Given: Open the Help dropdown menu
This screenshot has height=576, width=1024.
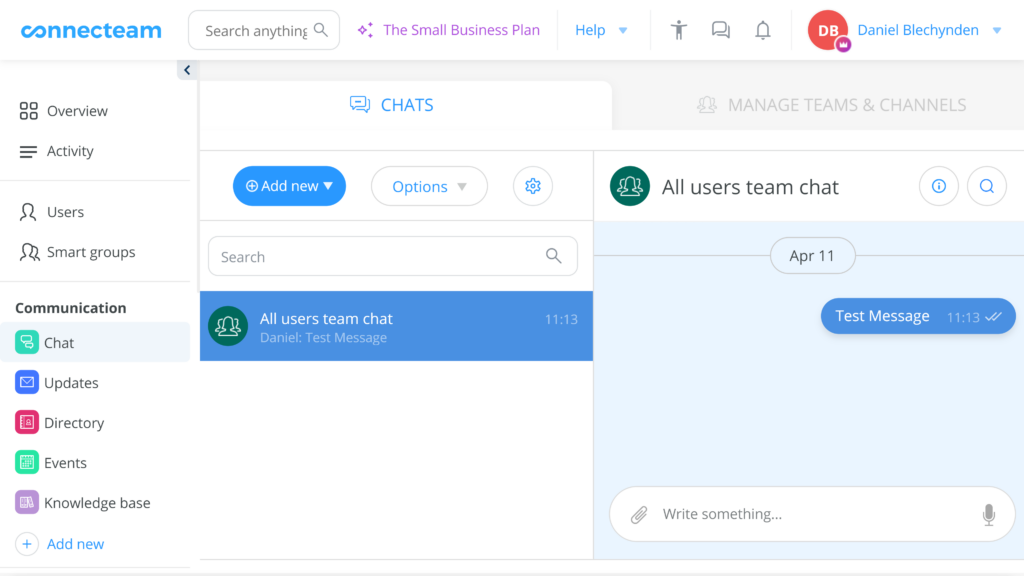Looking at the screenshot, I should coord(601,30).
